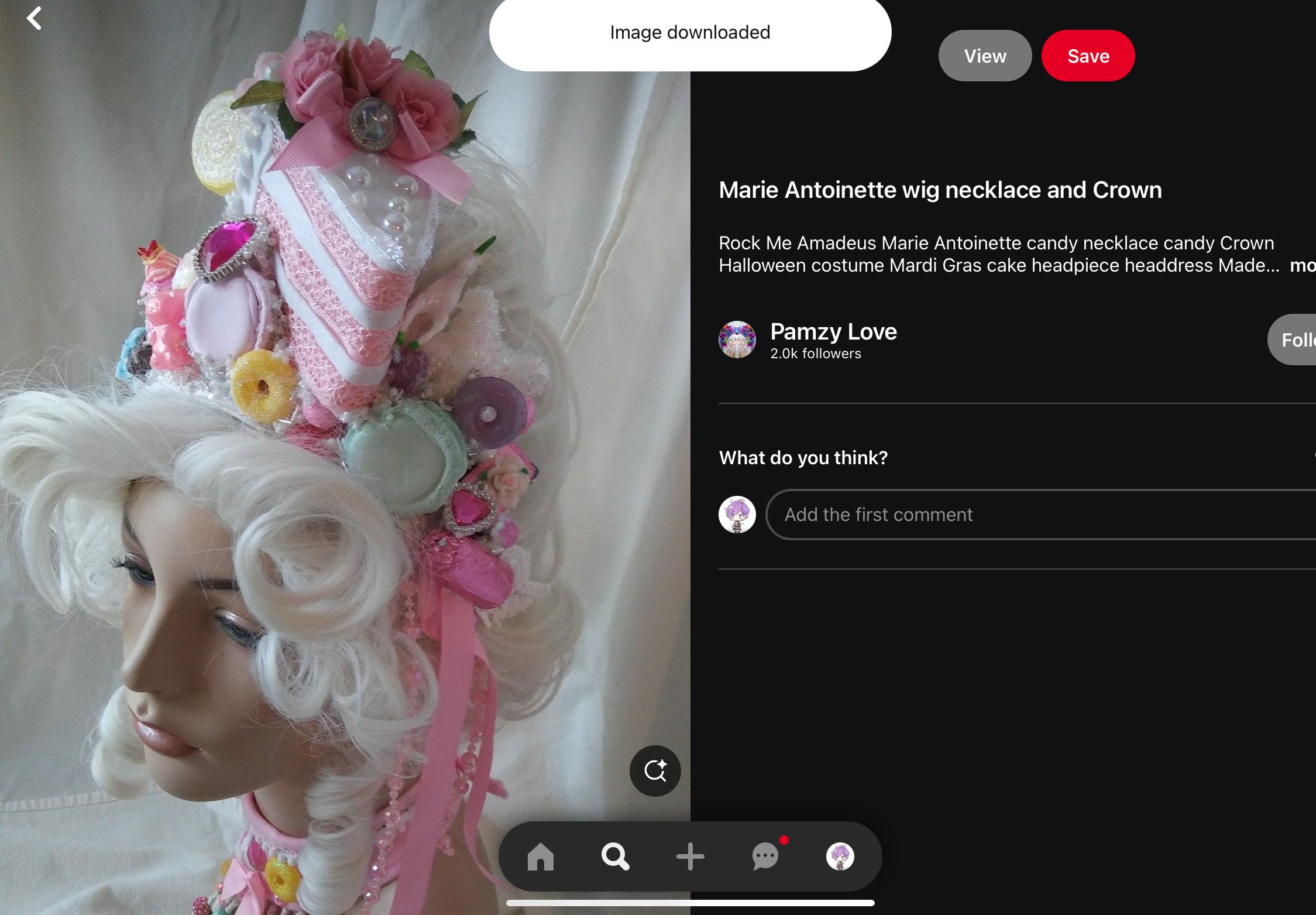The width and height of the screenshot is (1316, 915).
Task: Open the Home tab in bottom bar
Action: pyautogui.click(x=540, y=856)
